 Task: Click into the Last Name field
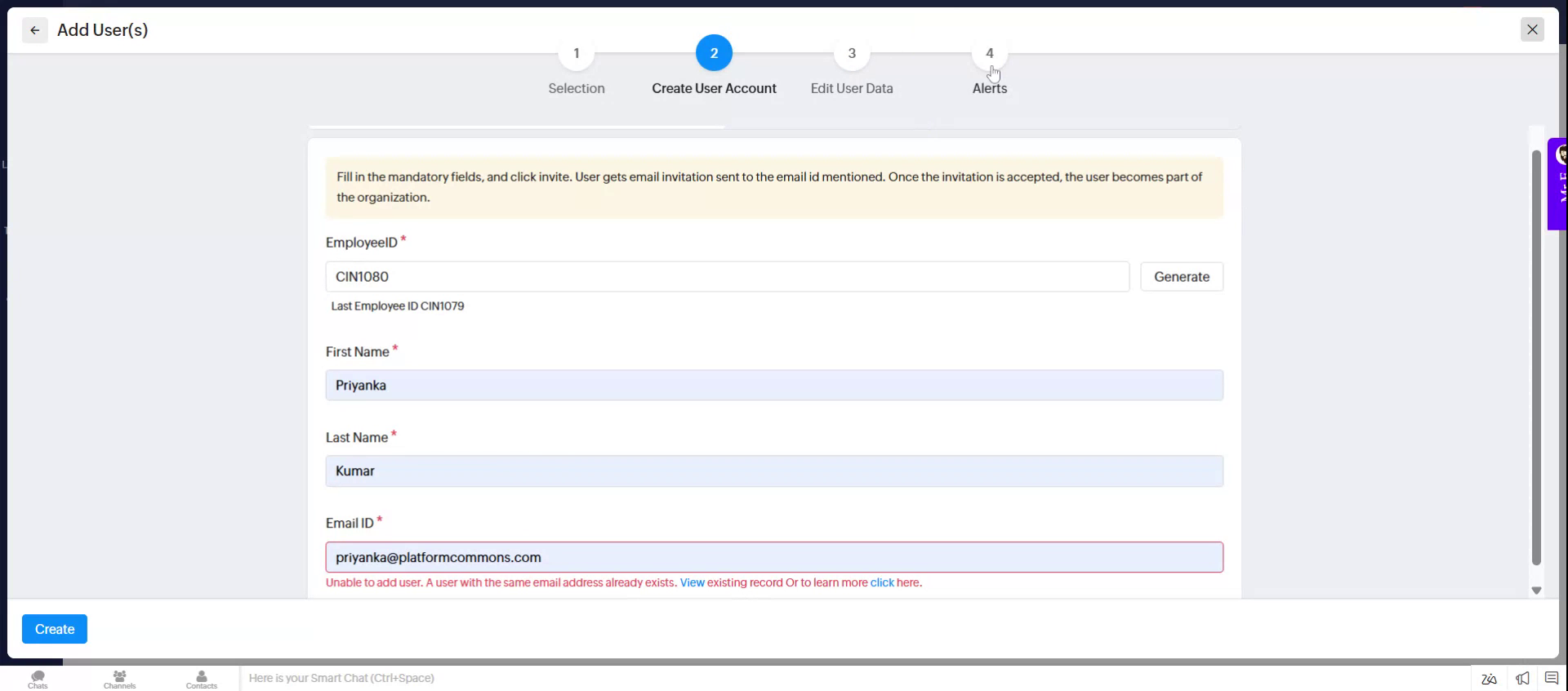tap(774, 471)
